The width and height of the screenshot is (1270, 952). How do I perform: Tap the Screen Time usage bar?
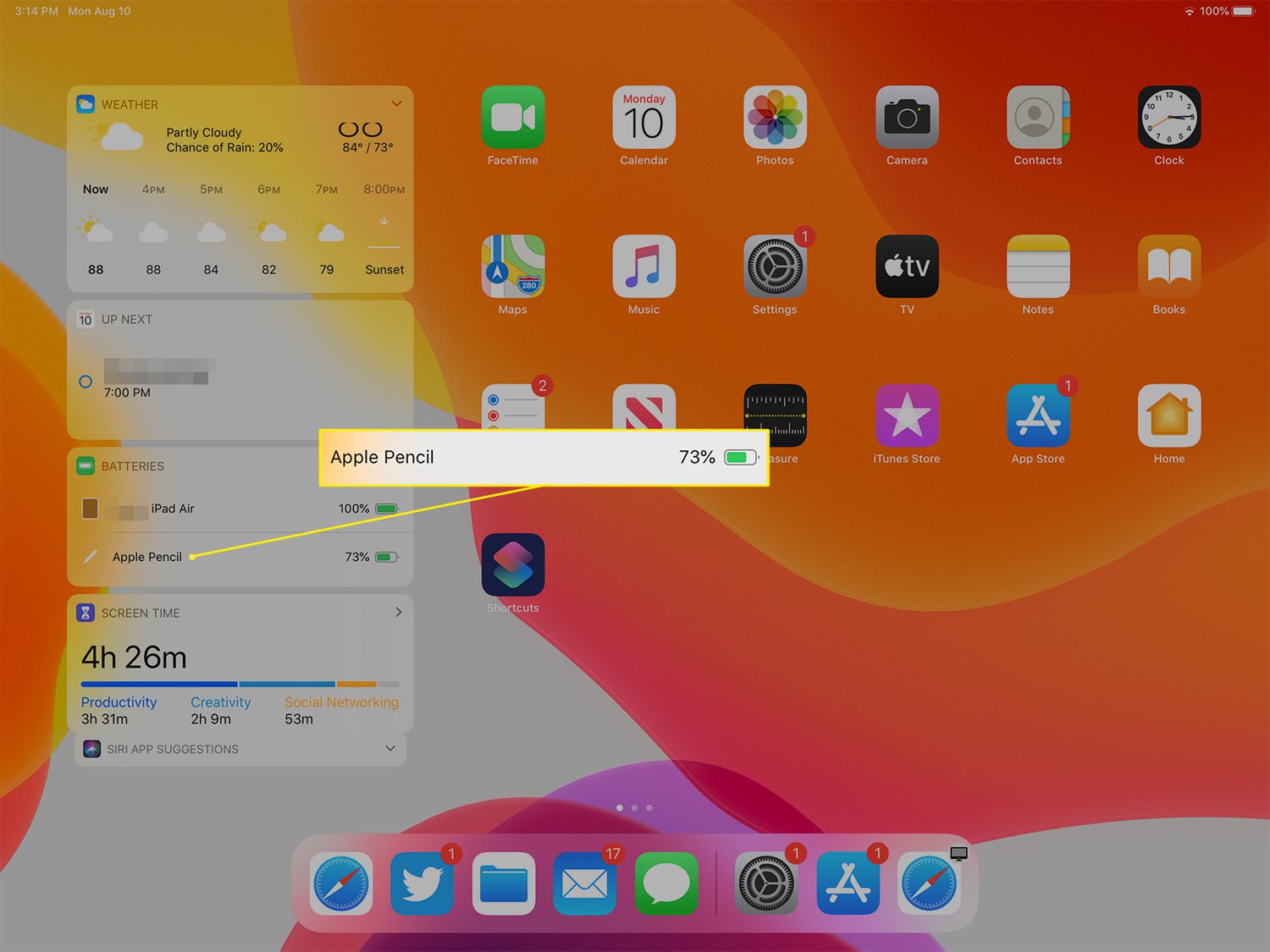(240, 684)
